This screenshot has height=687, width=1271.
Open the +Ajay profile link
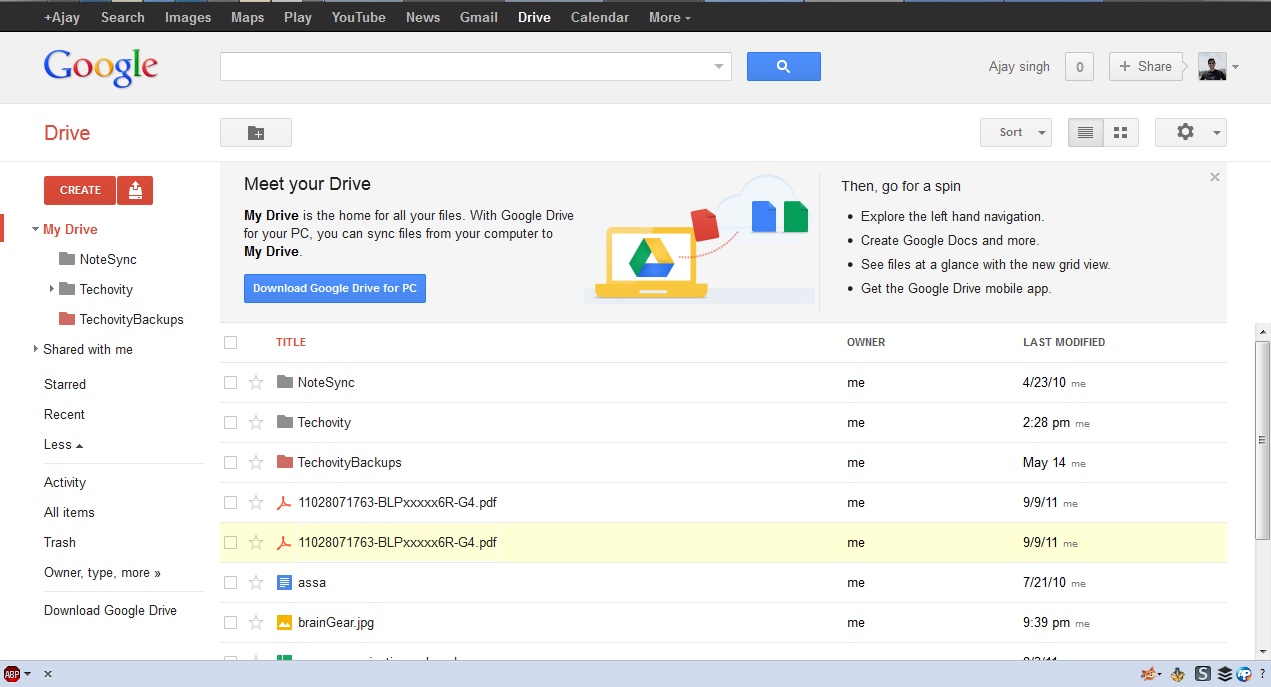click(62, 17)
